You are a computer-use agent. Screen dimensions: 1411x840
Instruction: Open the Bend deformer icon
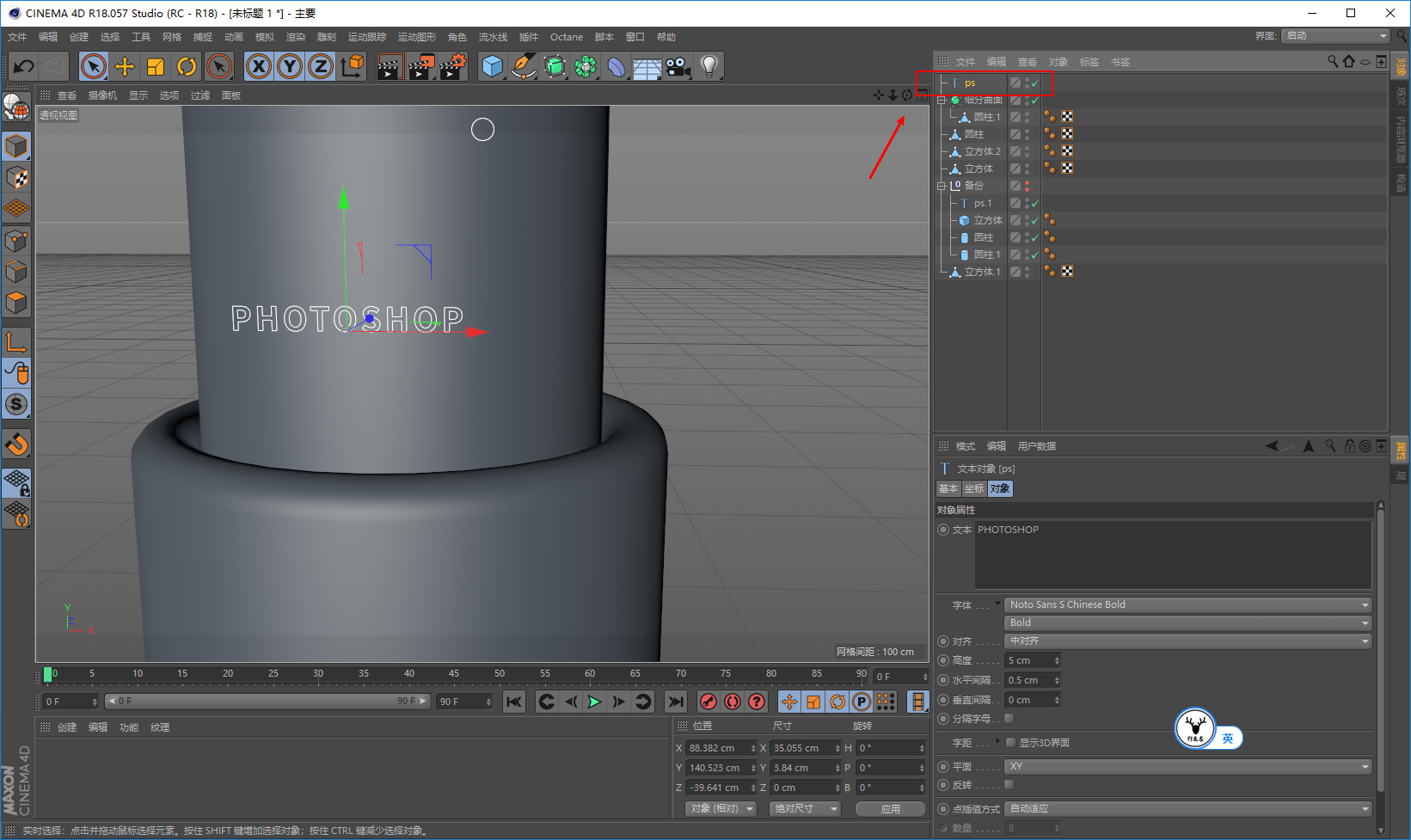pyautogui.click(x=617, y=66)
